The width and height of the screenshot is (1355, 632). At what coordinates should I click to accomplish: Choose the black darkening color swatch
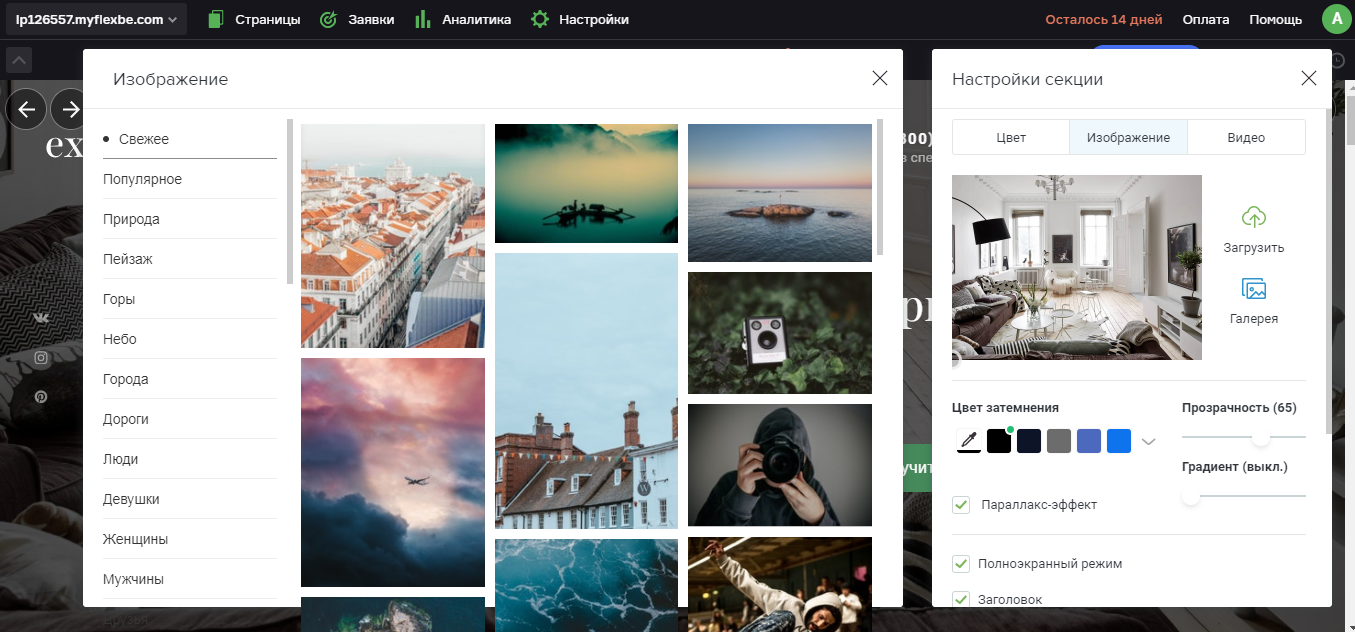point(999,441)
